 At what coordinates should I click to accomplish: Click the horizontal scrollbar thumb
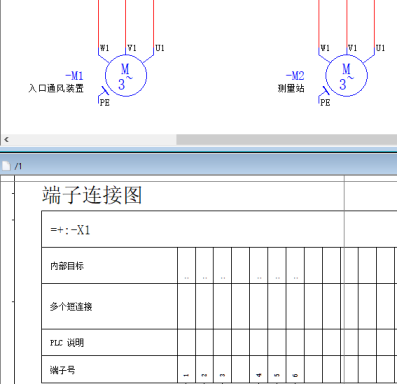pos(287,139)
